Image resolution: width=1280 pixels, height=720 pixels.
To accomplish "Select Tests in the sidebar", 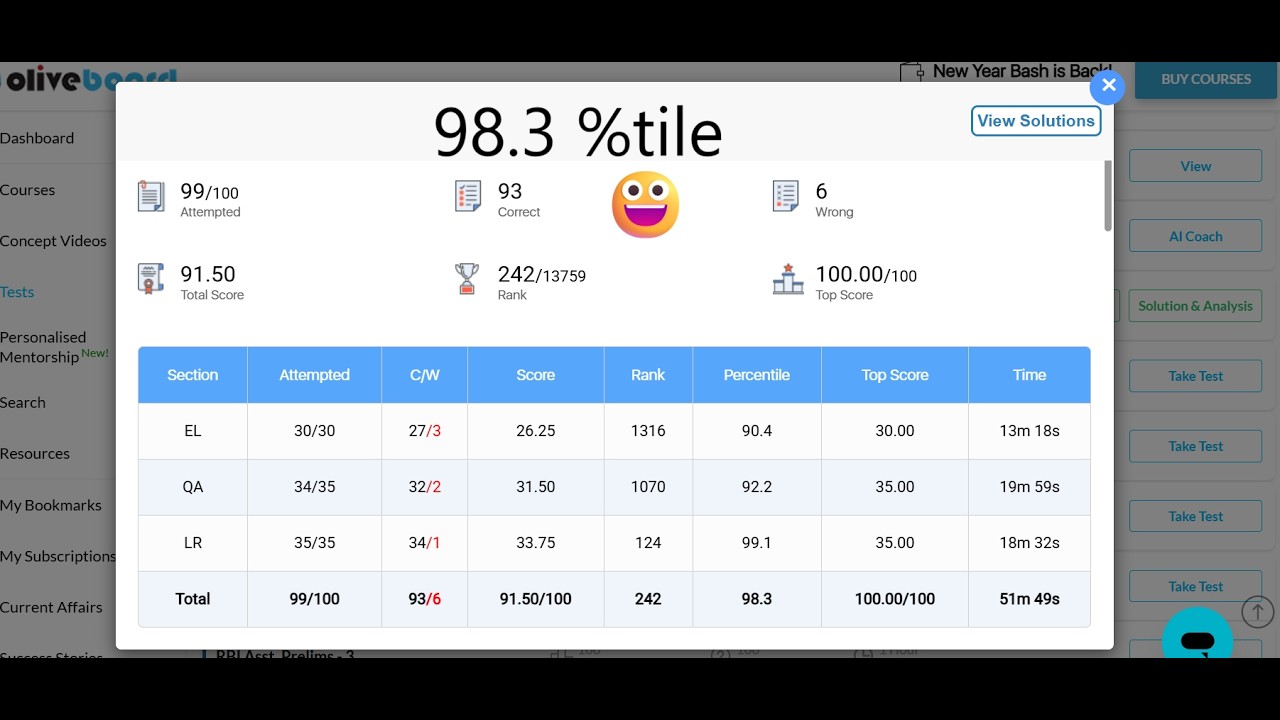I will (17, 292).
